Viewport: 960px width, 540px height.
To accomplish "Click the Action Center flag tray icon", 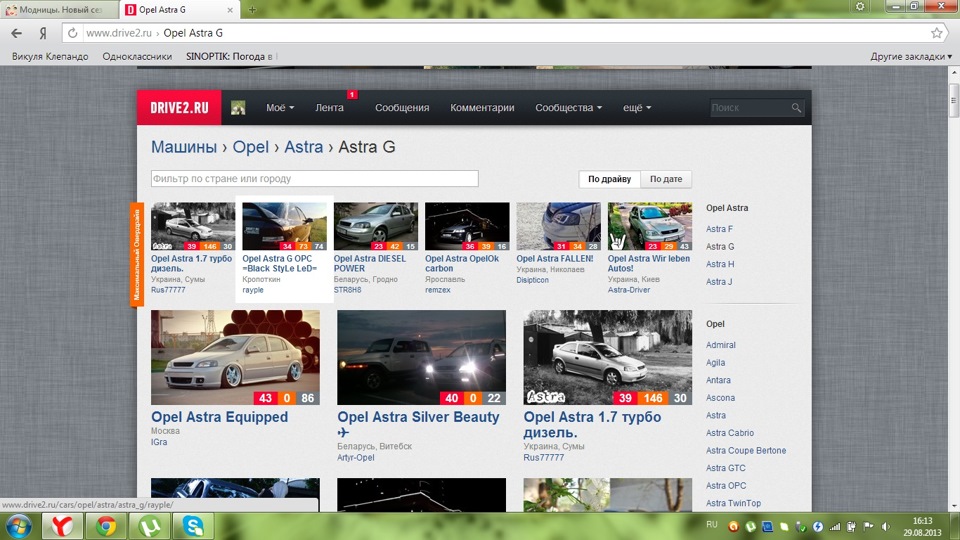I will [868, 527].
